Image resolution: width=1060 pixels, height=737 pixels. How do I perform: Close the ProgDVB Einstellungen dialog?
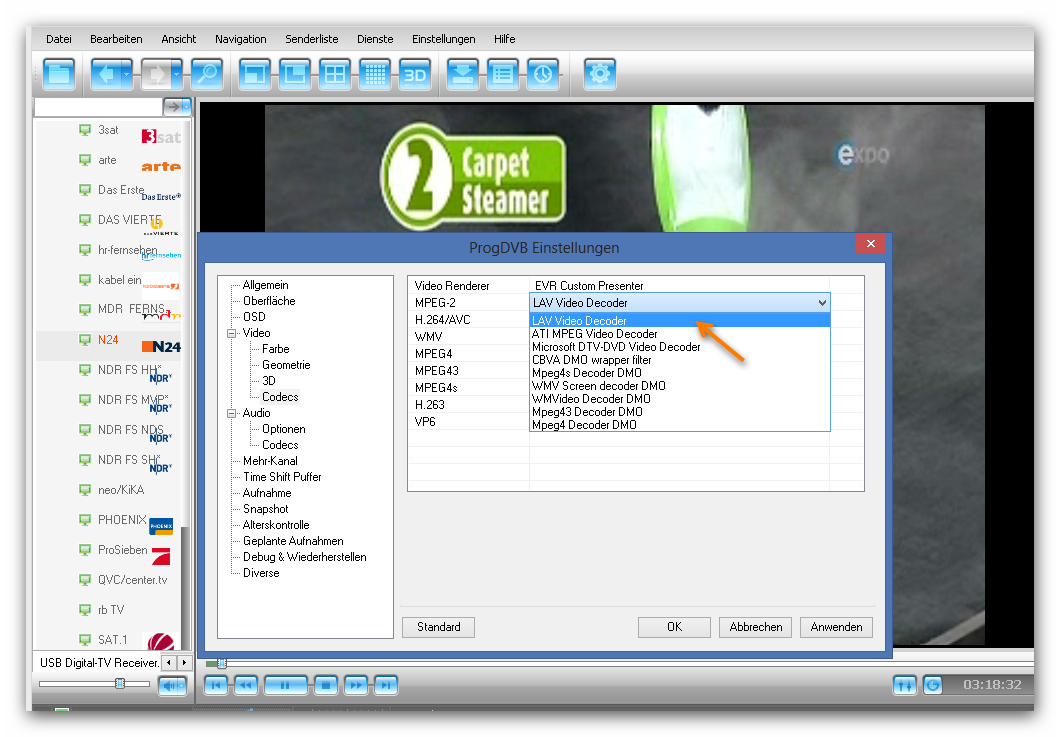tap(871, 243)
